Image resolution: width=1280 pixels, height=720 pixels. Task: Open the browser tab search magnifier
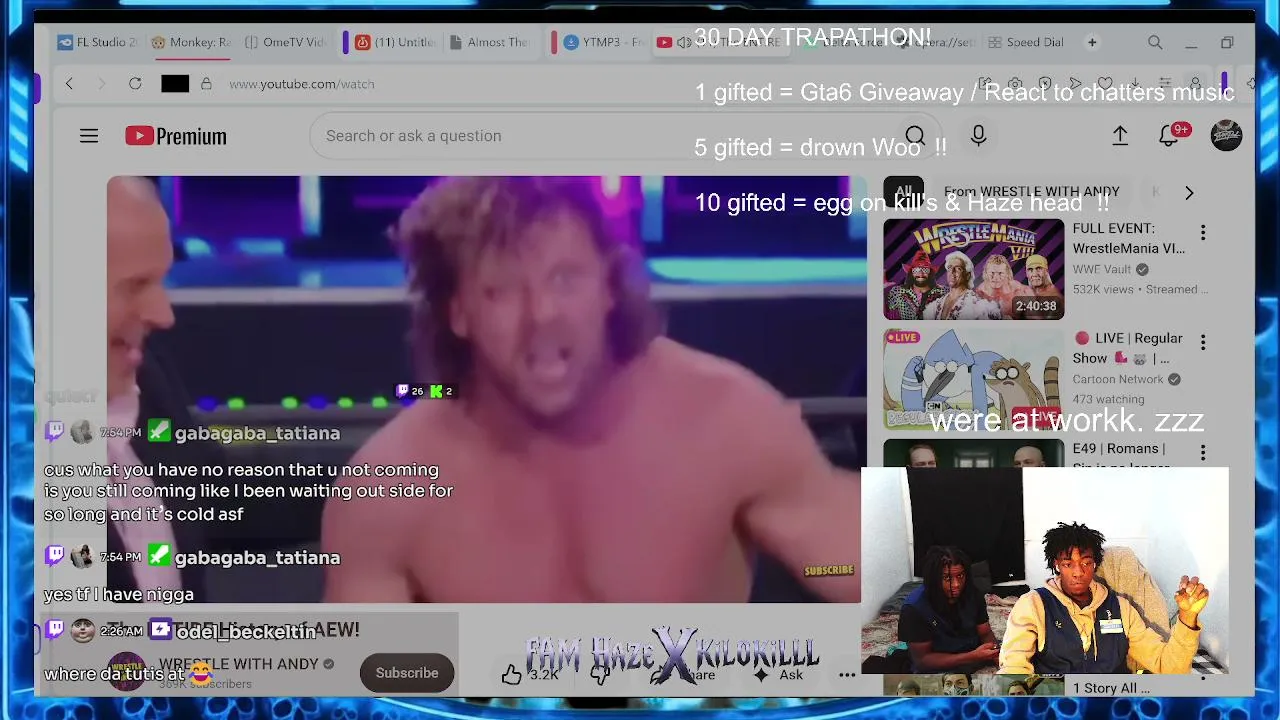[1155, 42]
